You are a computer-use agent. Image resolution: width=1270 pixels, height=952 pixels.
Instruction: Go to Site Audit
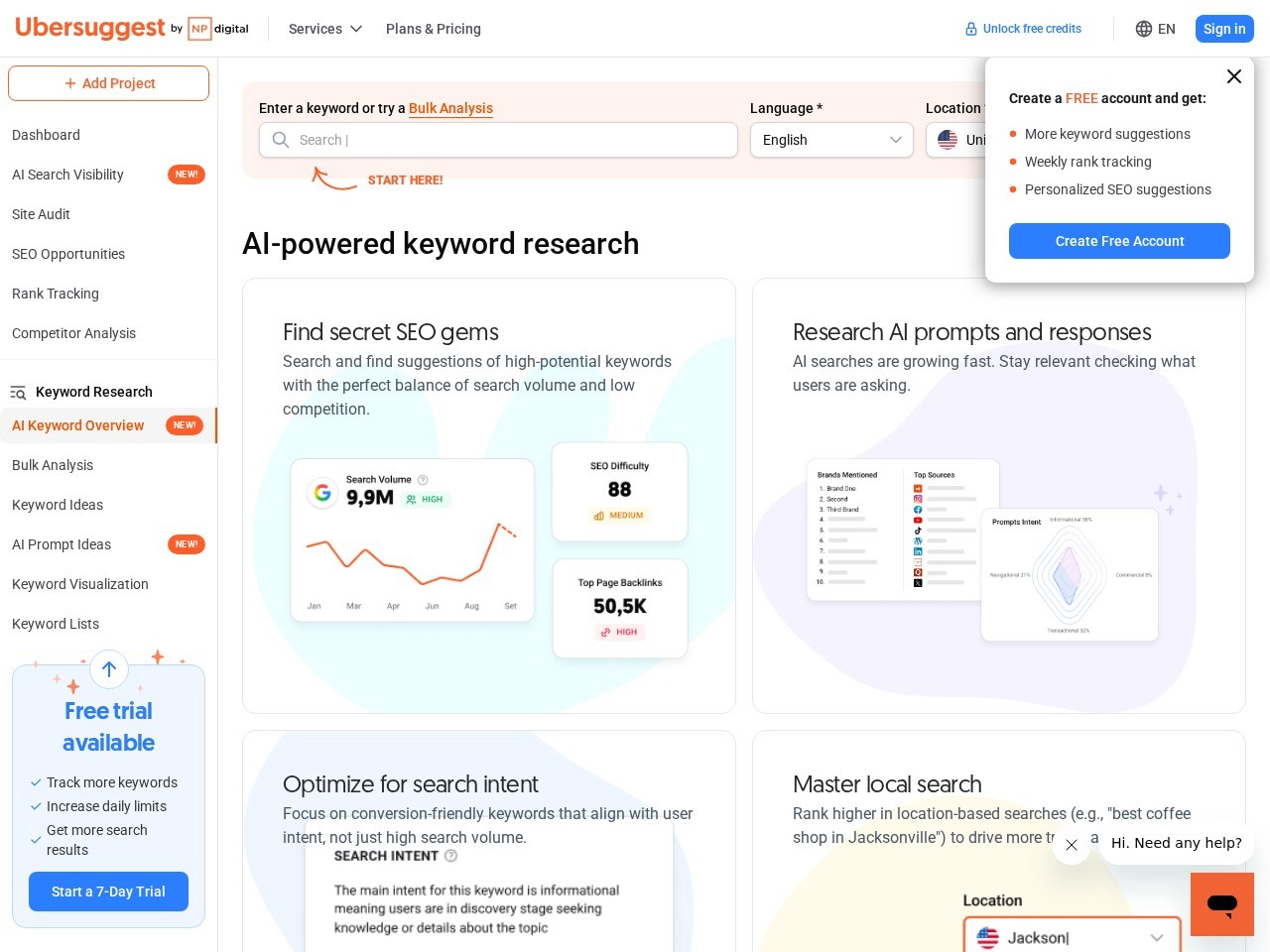click(41, 214)
